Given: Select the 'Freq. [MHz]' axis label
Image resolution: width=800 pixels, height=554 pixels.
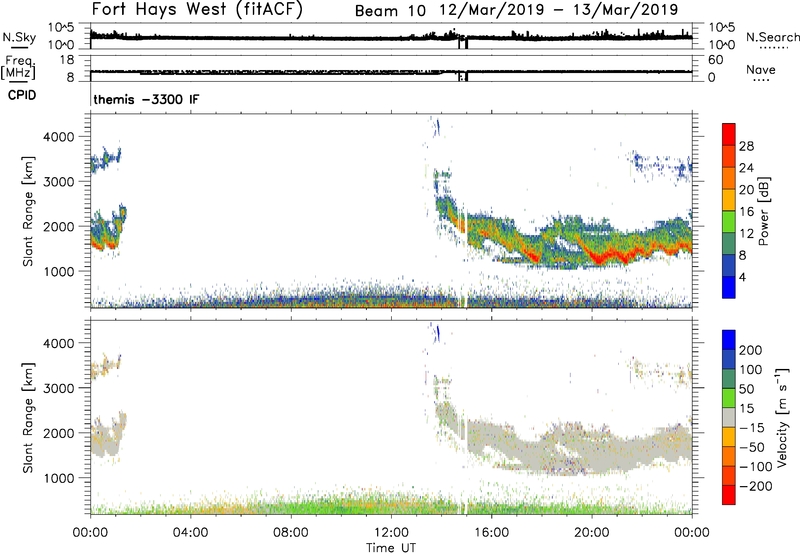Looking at the screenshot, I should [x=18, y=67].
